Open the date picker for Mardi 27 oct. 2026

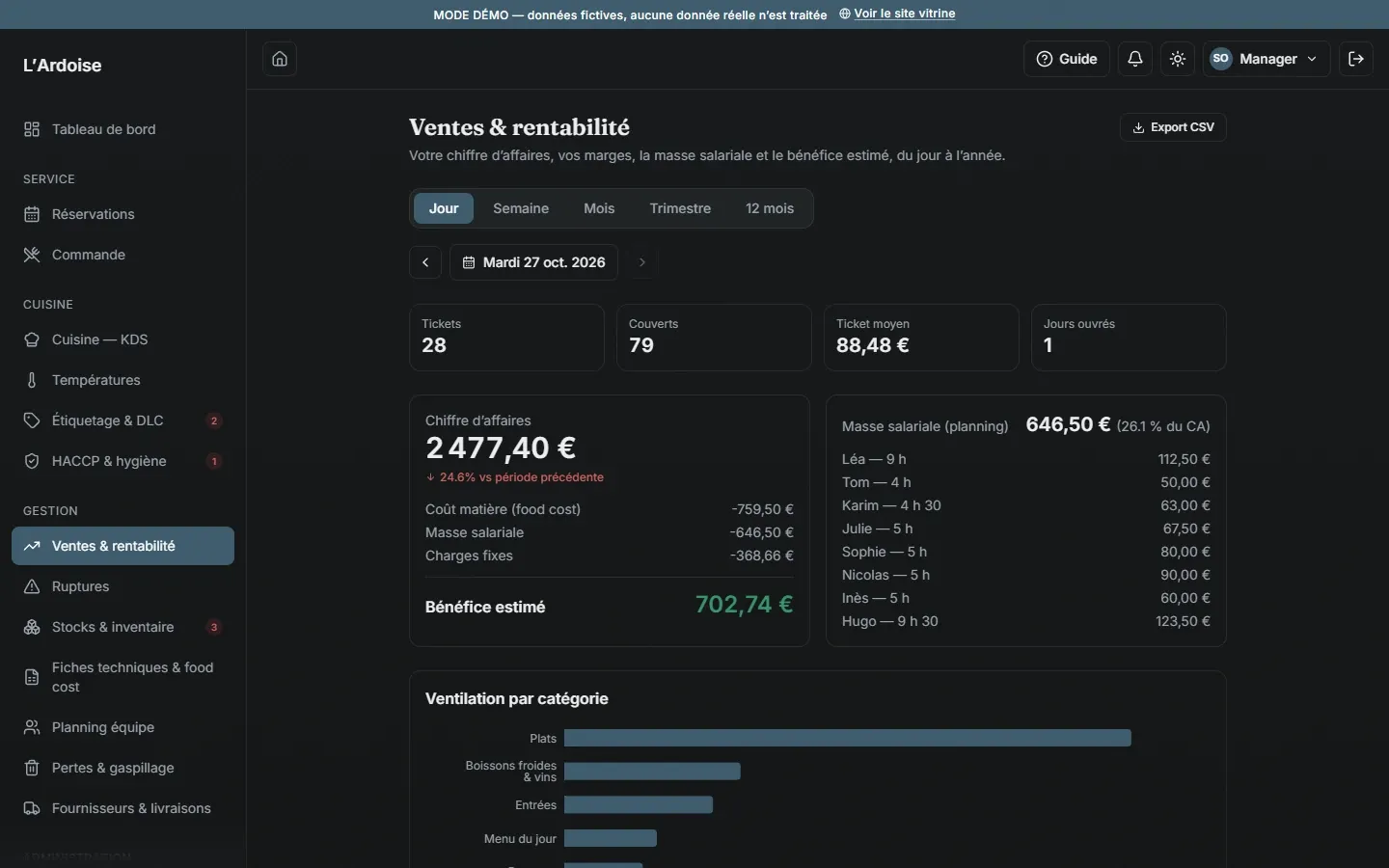[533, 262]
